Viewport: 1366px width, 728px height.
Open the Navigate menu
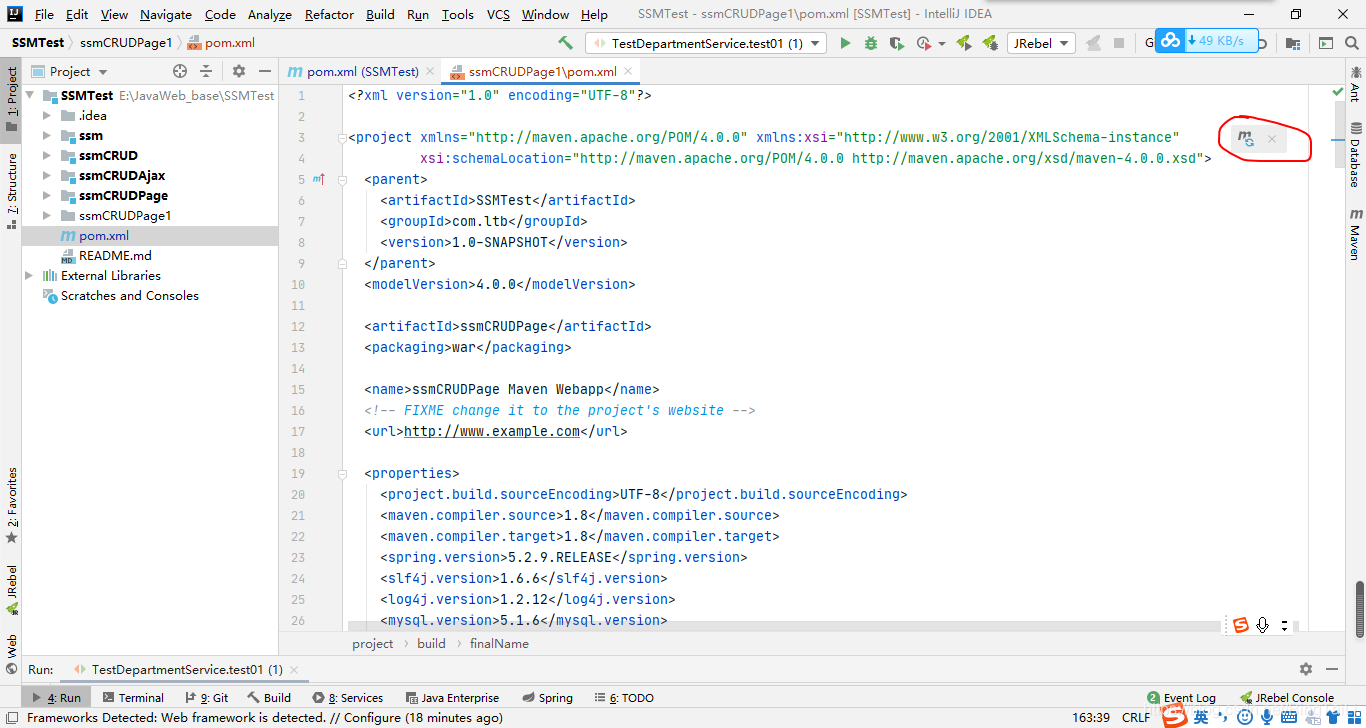click(x=166, y=14)
